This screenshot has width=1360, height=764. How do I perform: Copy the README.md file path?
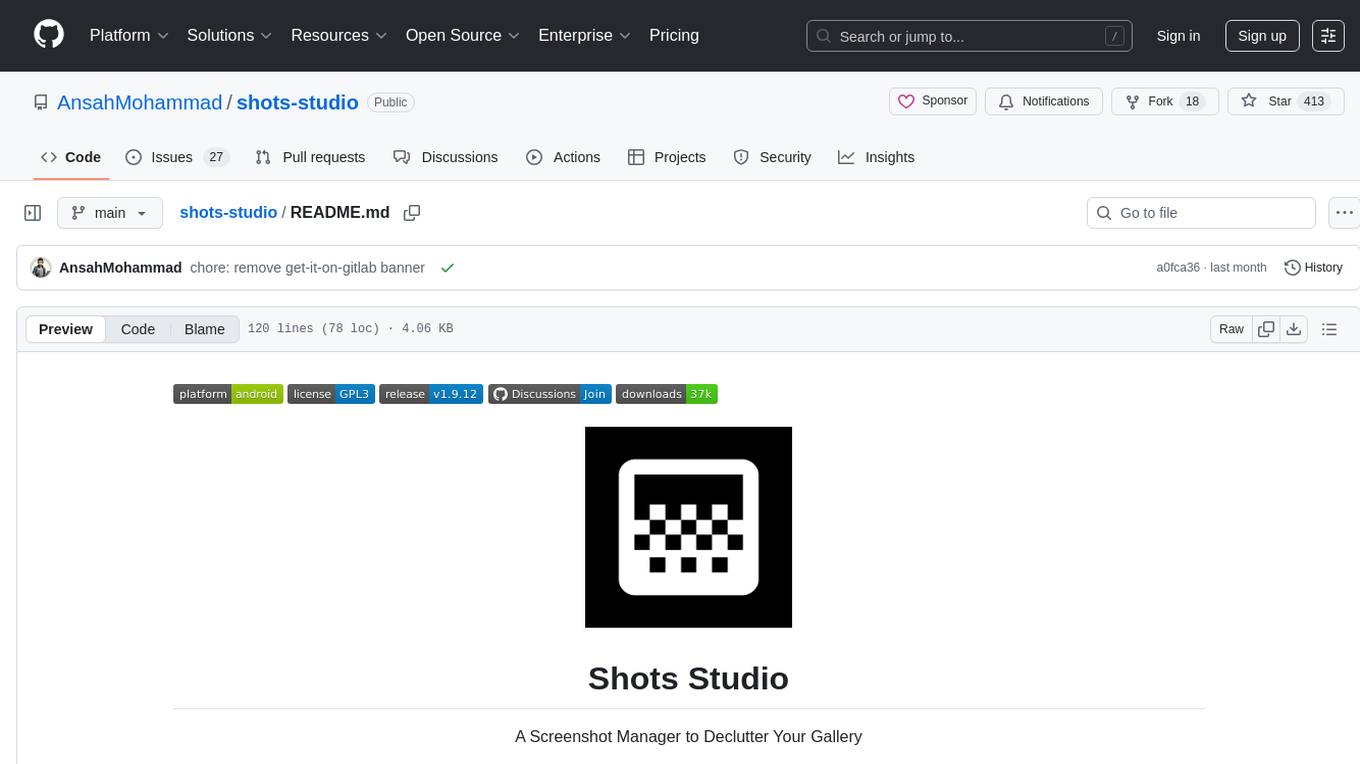pyautogui.click(x=411, y=213)
